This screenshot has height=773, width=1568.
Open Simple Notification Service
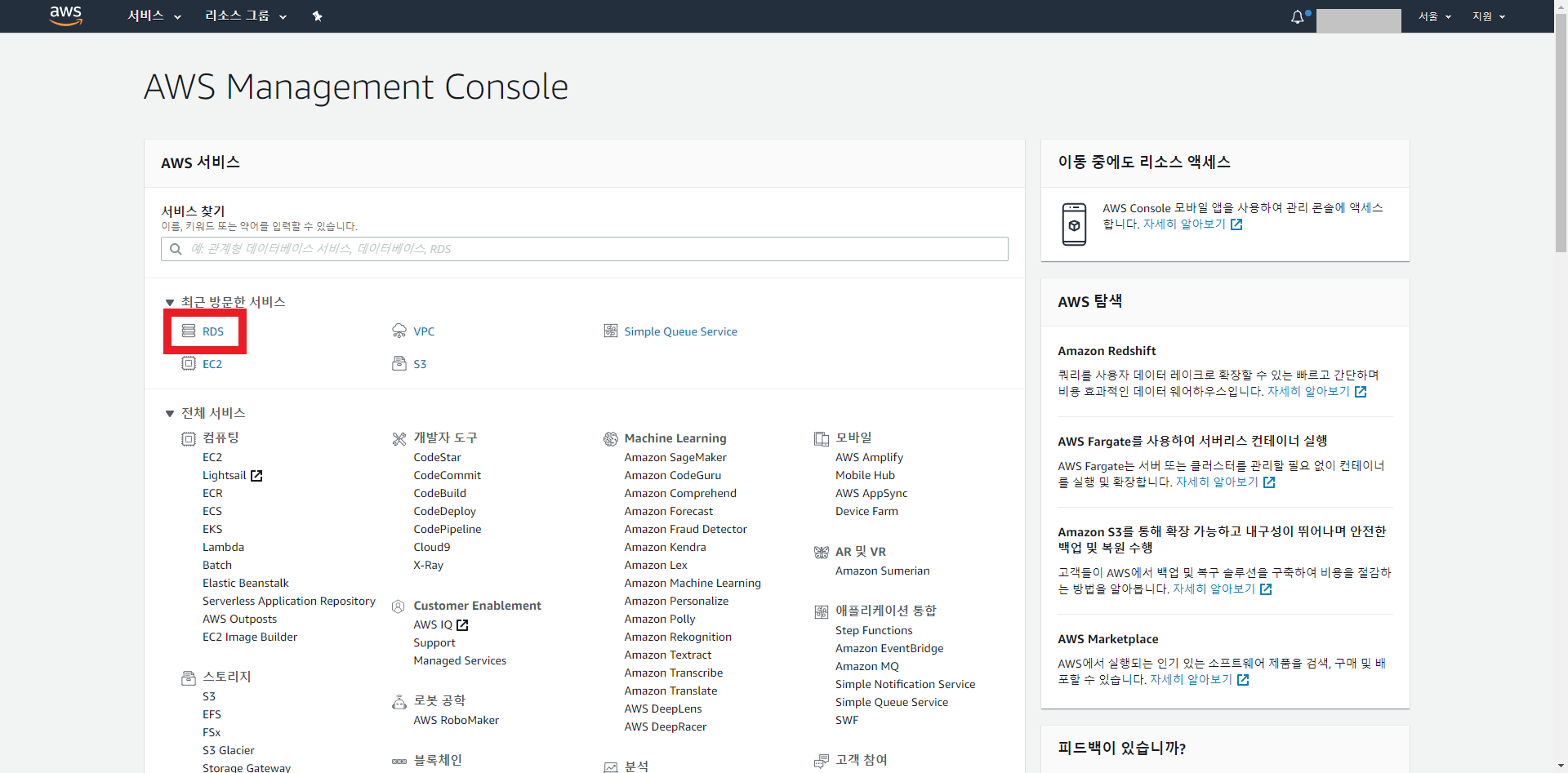tap(905, 685)
